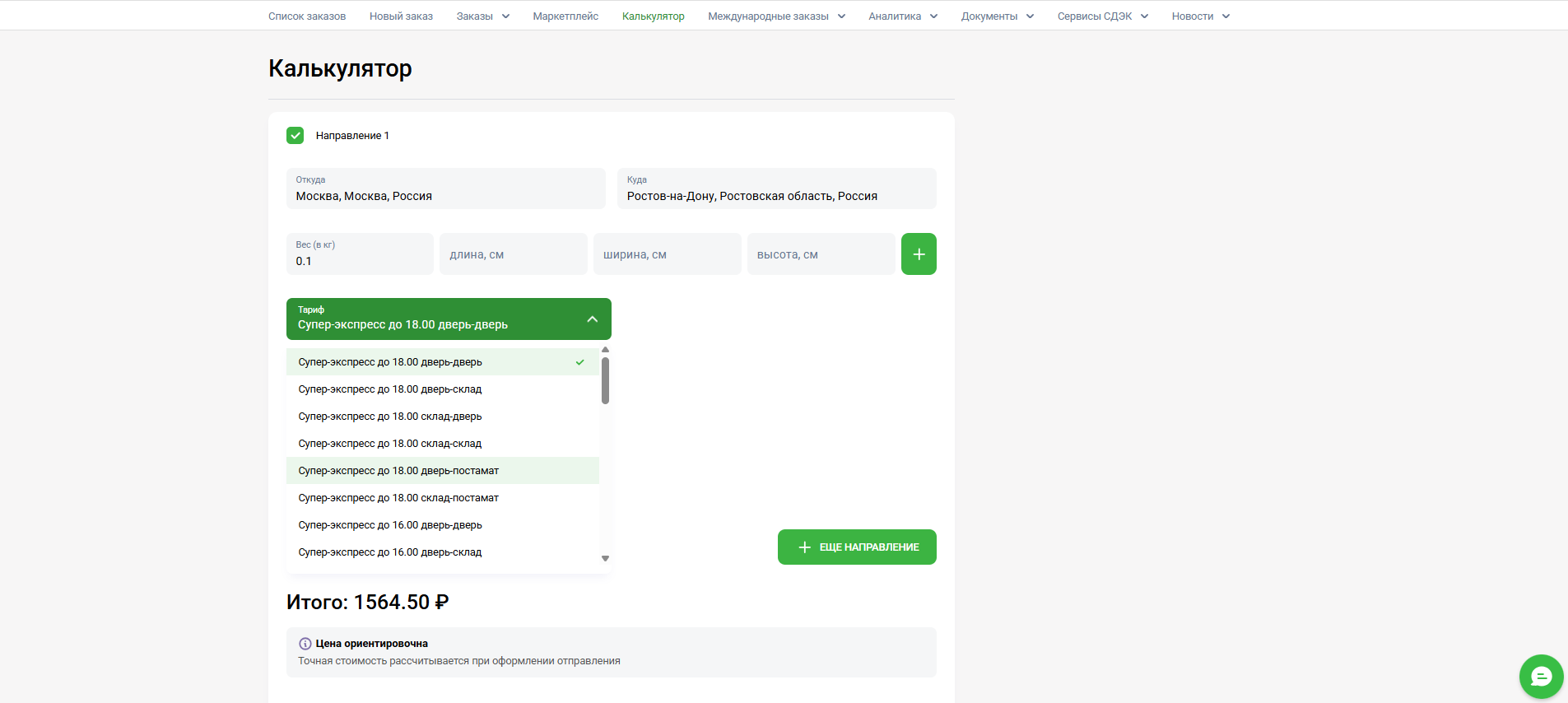The image size is (1568, 703).
Task: Open the Документы dropdown menu
Action: (x=997, y=16)
